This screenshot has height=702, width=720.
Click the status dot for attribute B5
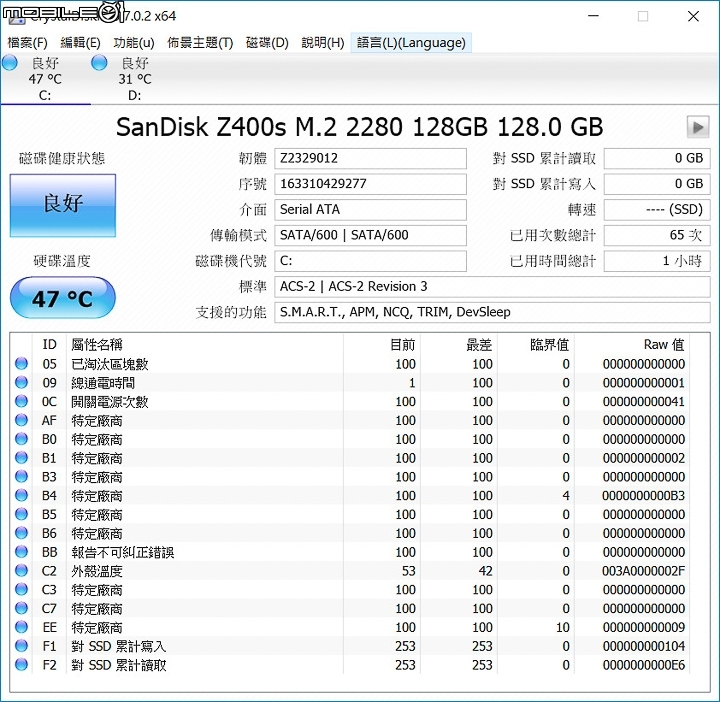(x=21, y=514)
